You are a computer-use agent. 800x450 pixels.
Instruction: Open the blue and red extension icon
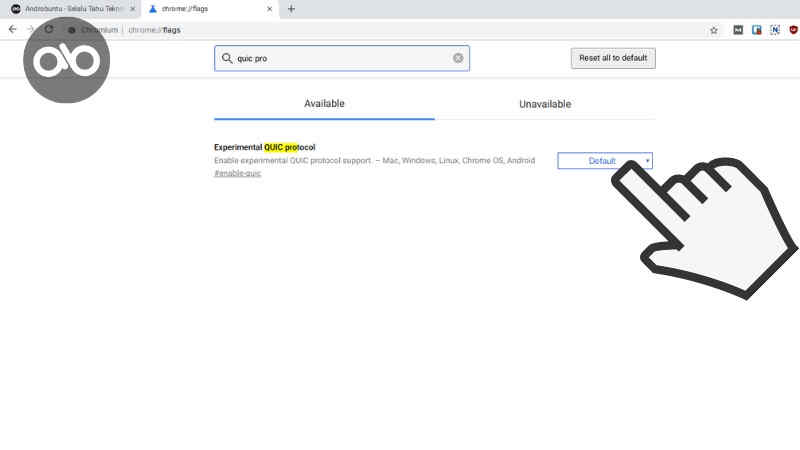(757, 30)
